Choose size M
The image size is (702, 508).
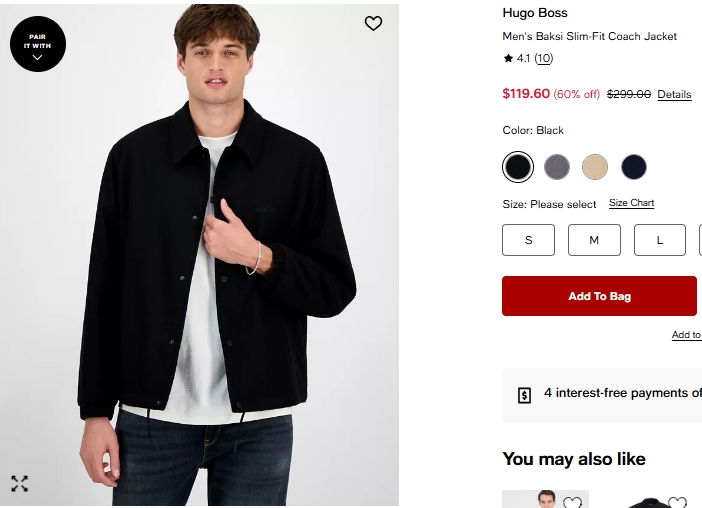[x=594, y=240]
